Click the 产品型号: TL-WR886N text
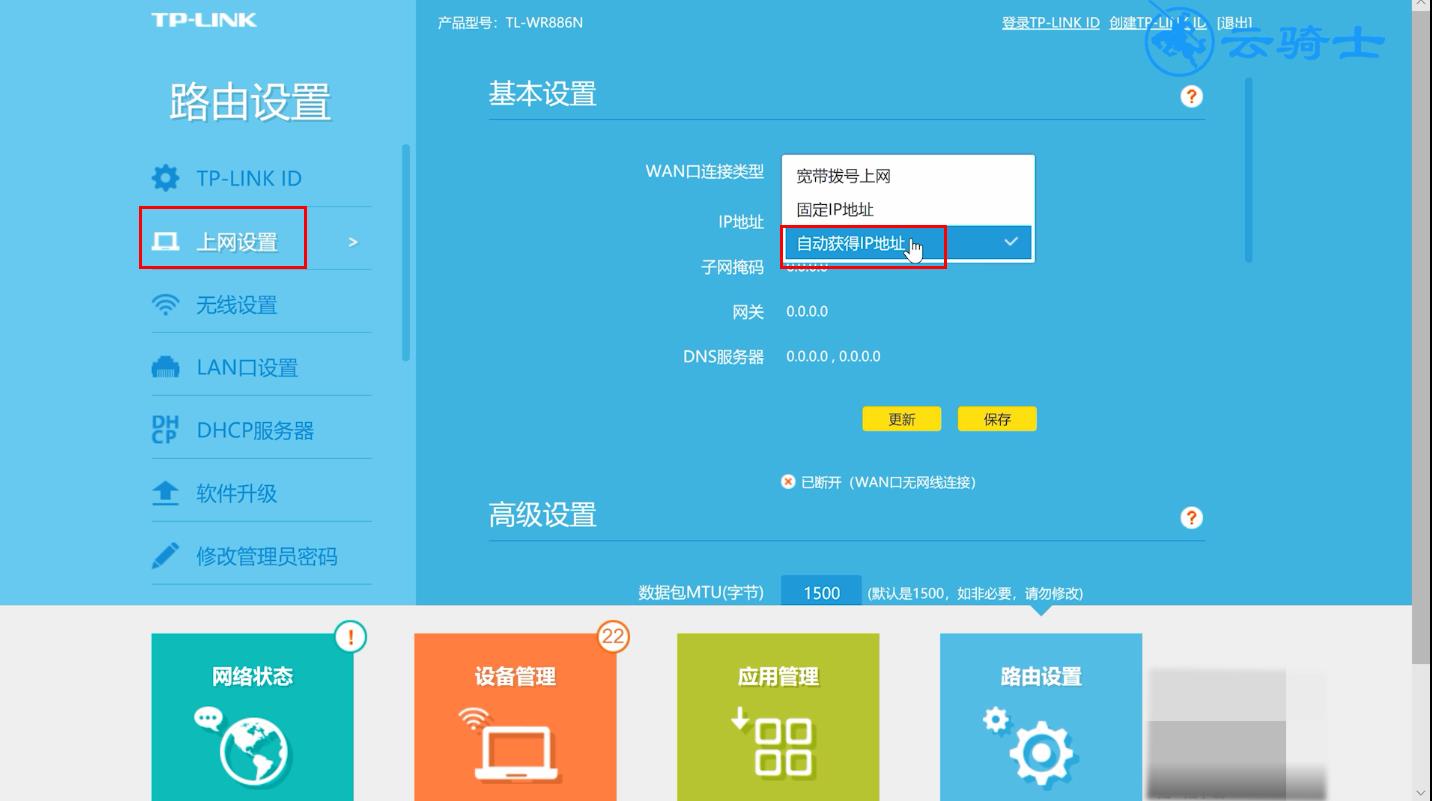This screenshot has height=801, width=1432. click(x=510, y=22)
